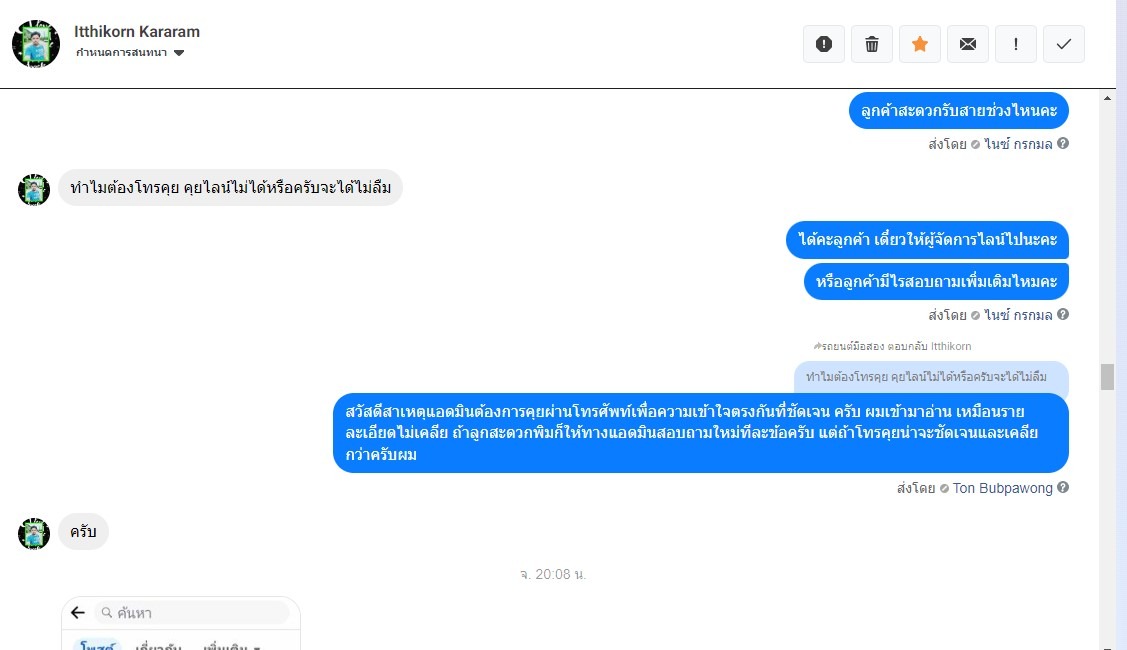This screenshot has height=650, width=1127.
Task: Click the ค้นหา search field
Action: [x=192, y=613]
